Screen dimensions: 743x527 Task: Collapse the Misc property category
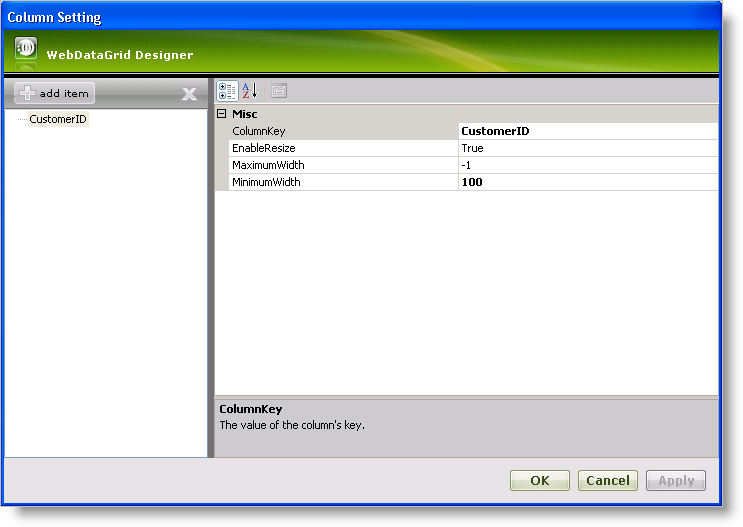[x=222, y=114]
